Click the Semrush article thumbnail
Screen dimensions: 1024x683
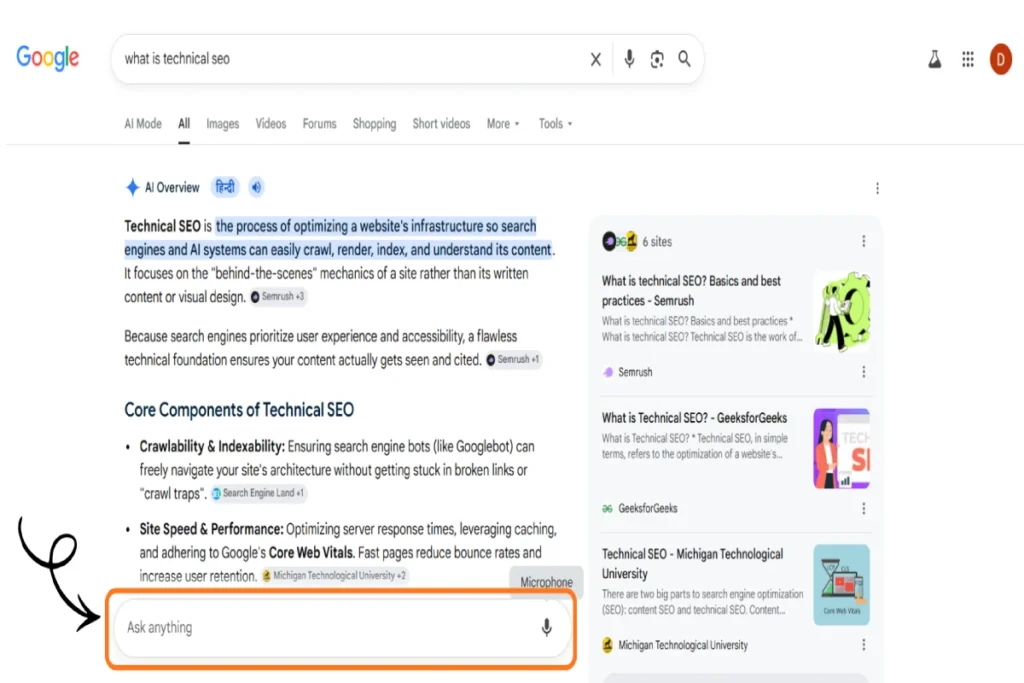842,311
